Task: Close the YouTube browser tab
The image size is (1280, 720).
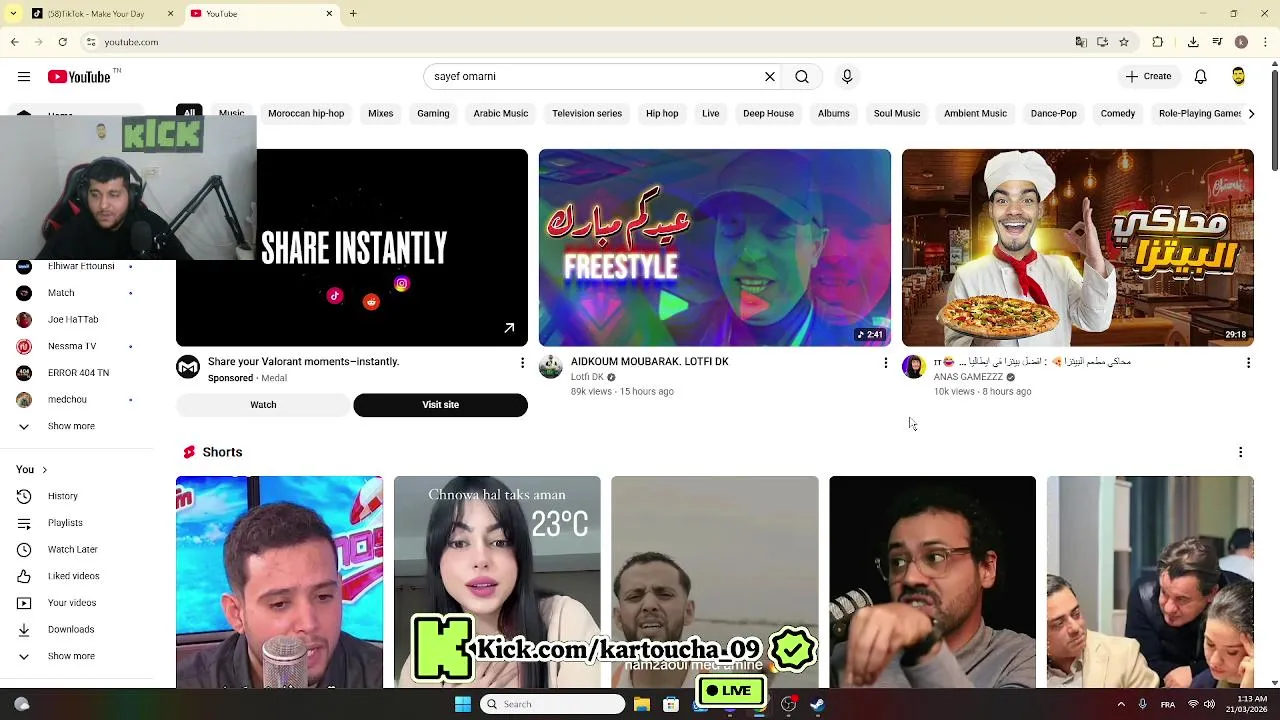Action: (329, 14)
